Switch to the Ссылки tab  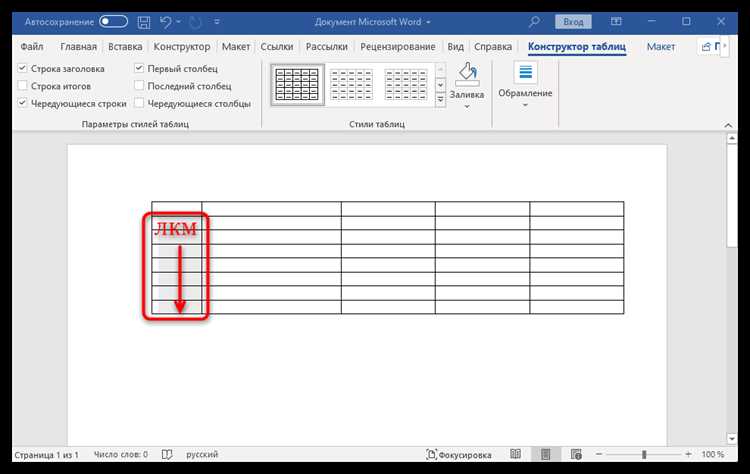[276, 46]
